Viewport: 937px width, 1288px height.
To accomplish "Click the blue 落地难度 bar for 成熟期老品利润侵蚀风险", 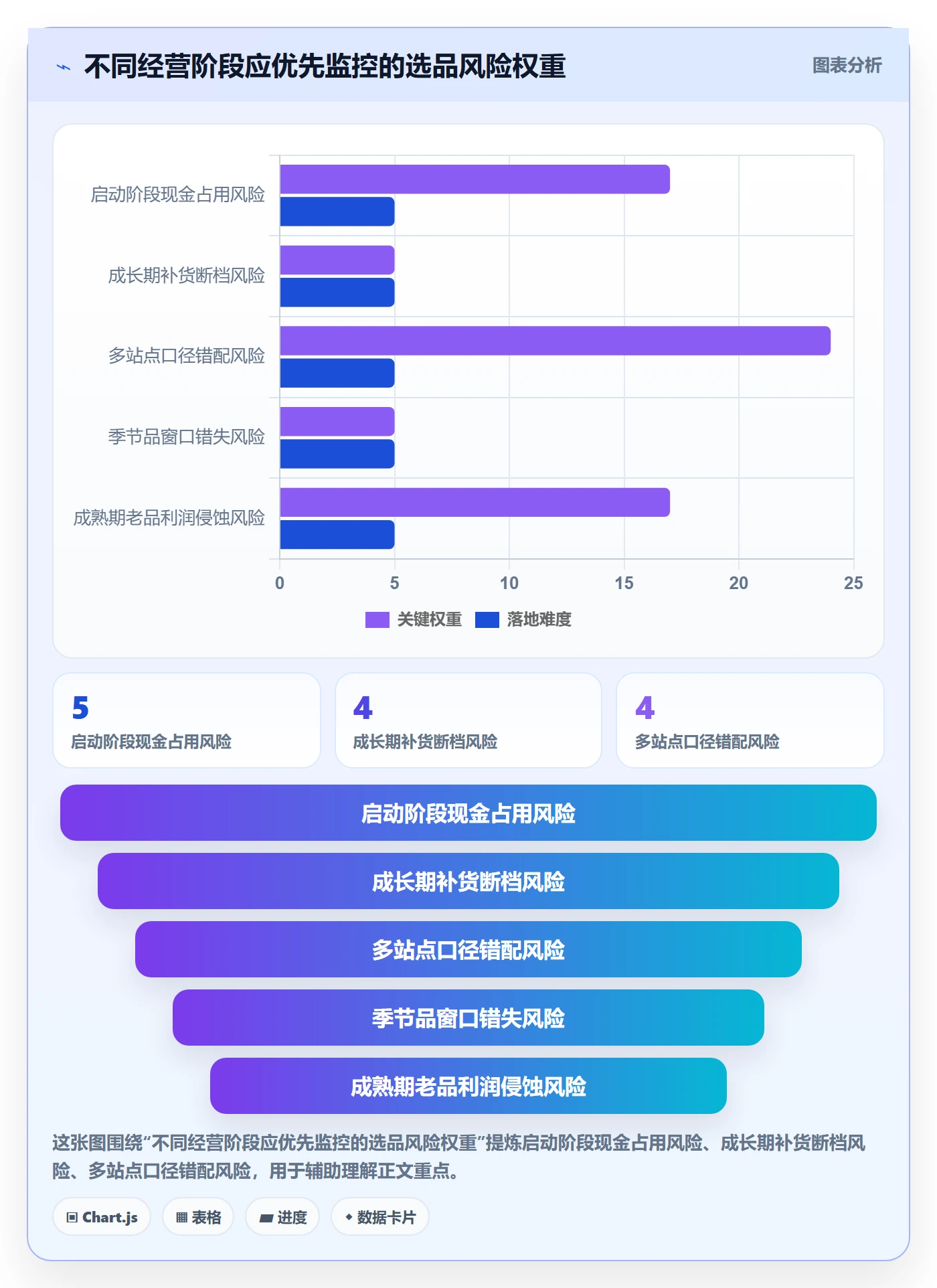I will 337,535.
